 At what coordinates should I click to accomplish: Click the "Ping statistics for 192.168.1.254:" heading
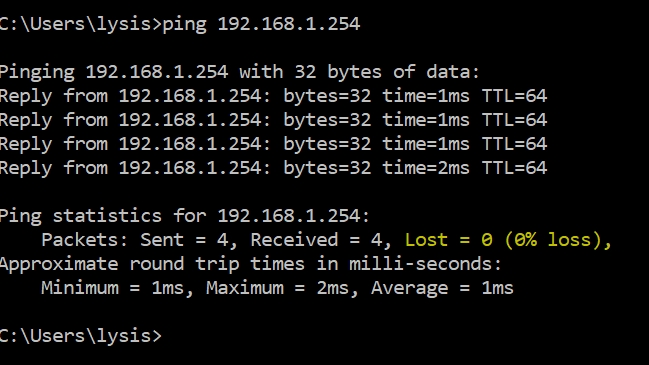click(x=184, y=216)
